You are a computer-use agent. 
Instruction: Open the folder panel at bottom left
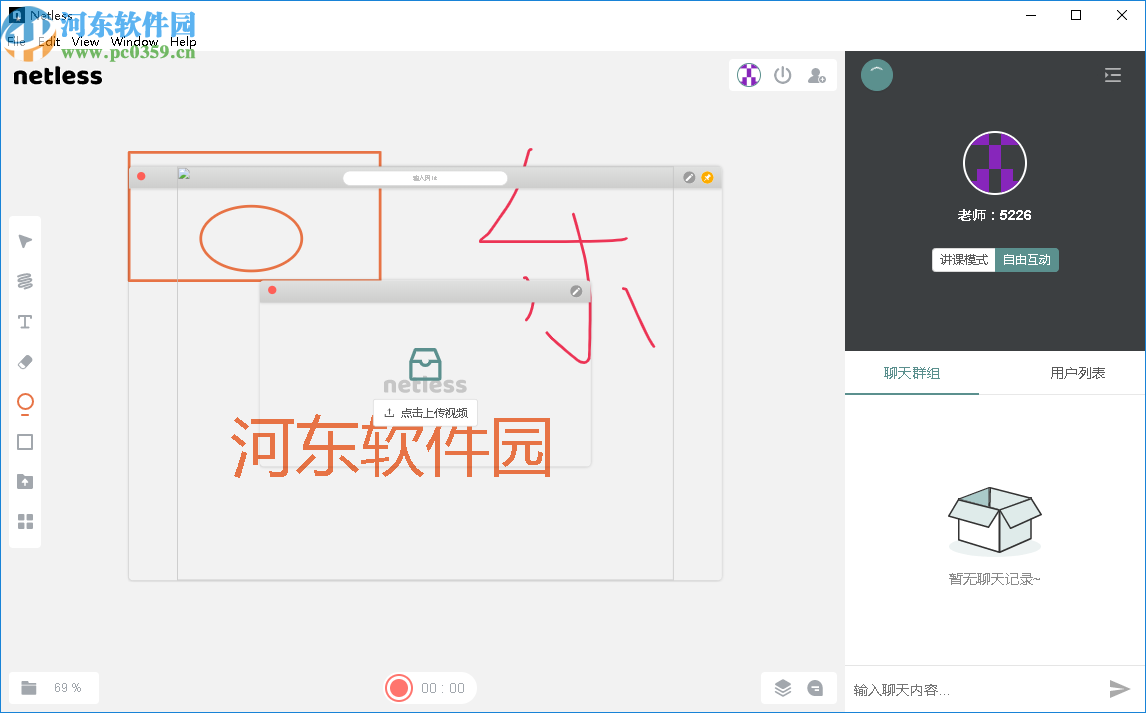point(27,688)
